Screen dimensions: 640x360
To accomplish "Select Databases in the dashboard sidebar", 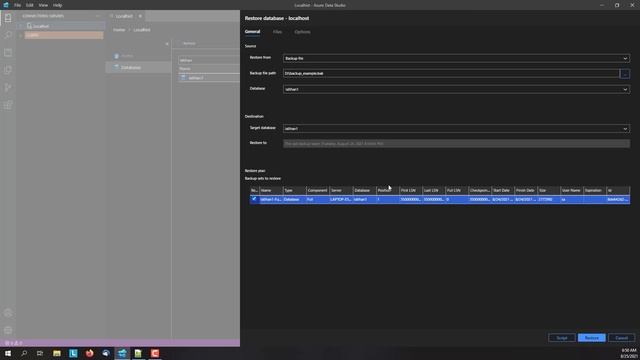I will (x=138, y=67).
